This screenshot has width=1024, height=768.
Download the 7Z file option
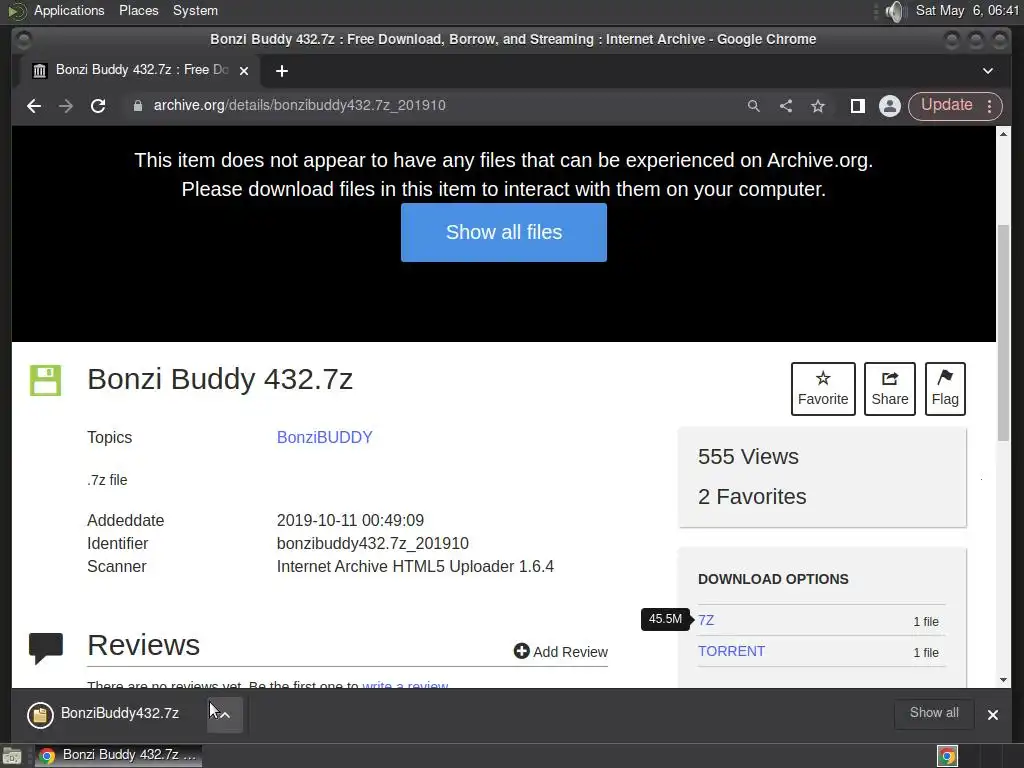(706, 620)
